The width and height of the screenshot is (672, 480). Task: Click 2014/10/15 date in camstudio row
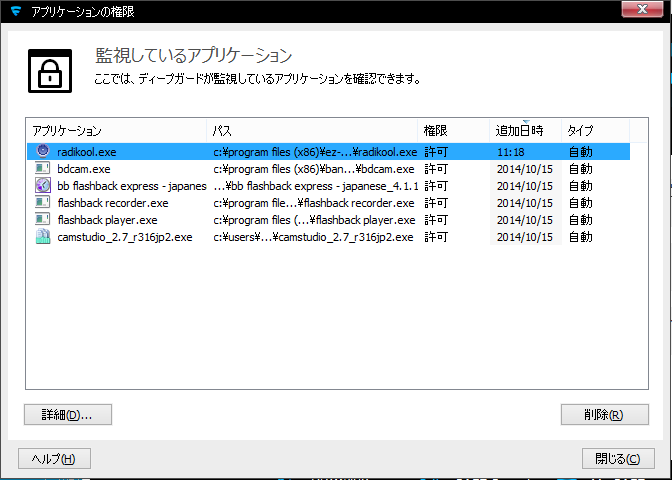tap(525, 237)
